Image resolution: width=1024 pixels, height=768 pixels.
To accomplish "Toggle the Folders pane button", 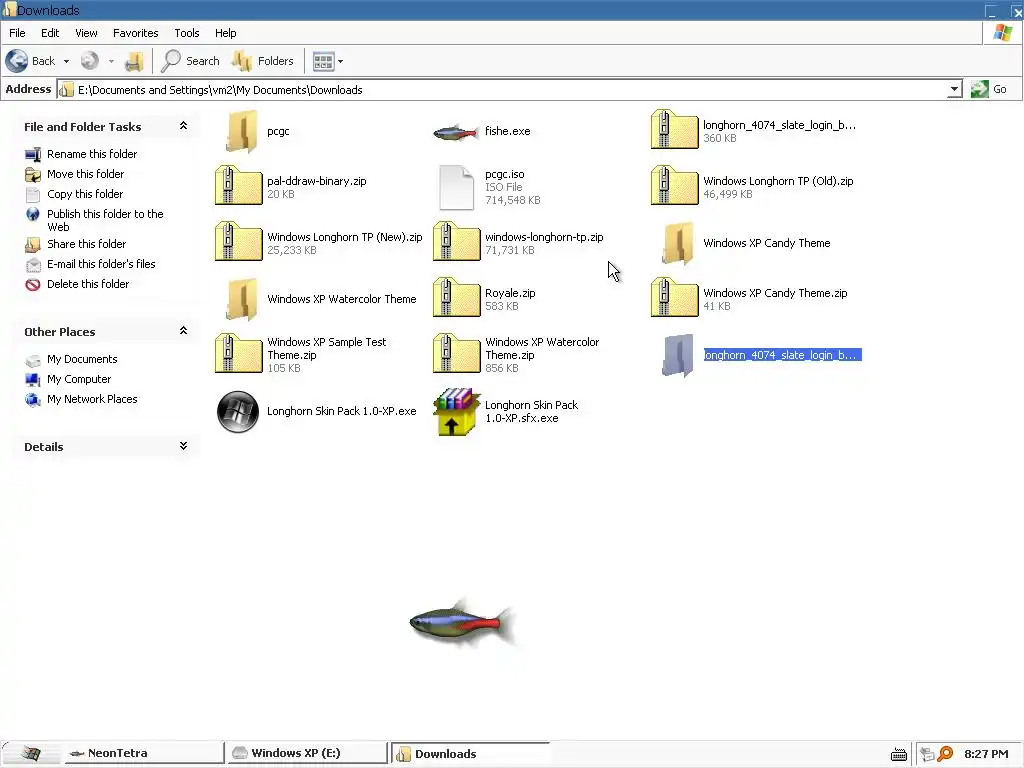I will (263, 61).
